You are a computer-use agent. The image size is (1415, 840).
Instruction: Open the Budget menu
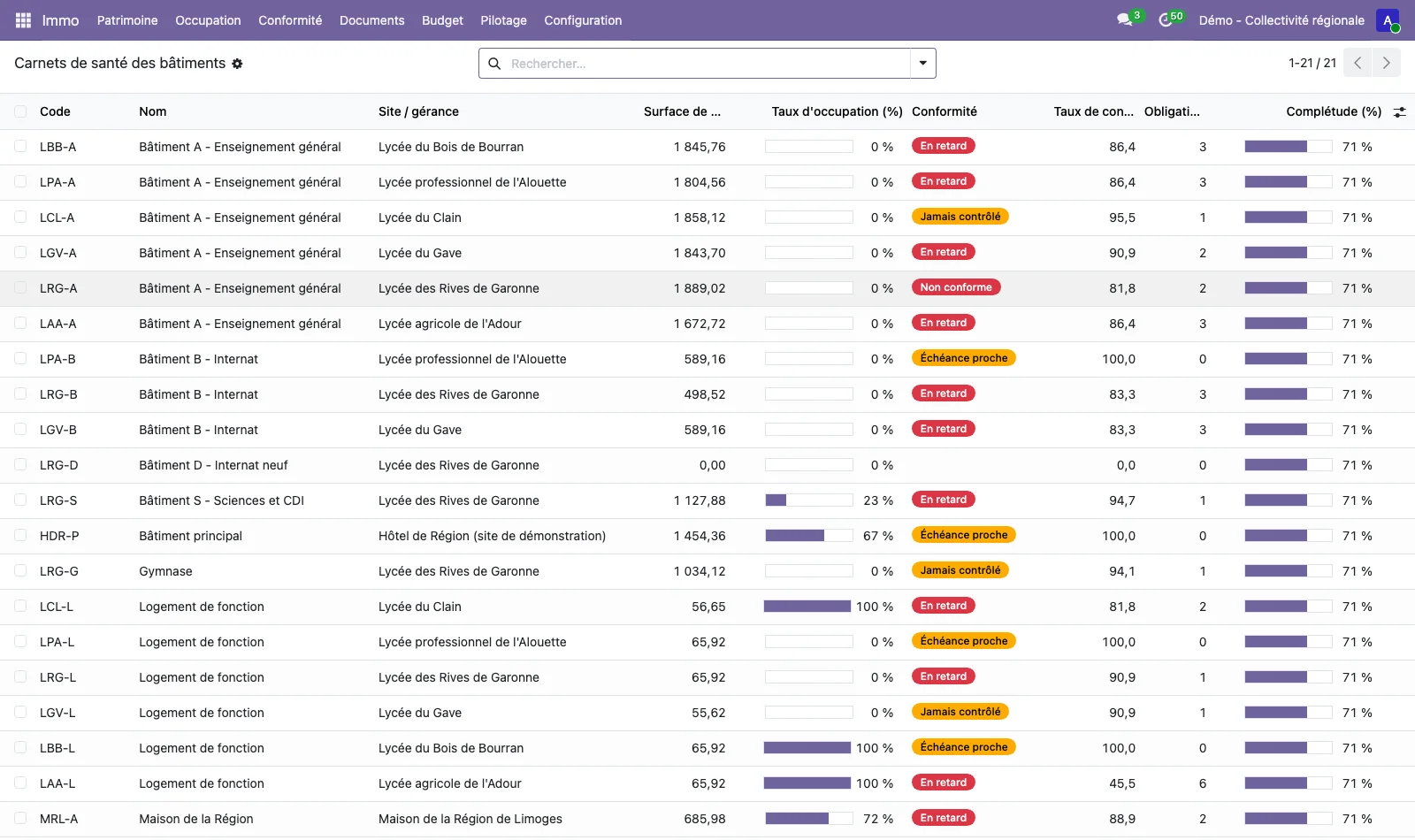[x=442, y=20]
